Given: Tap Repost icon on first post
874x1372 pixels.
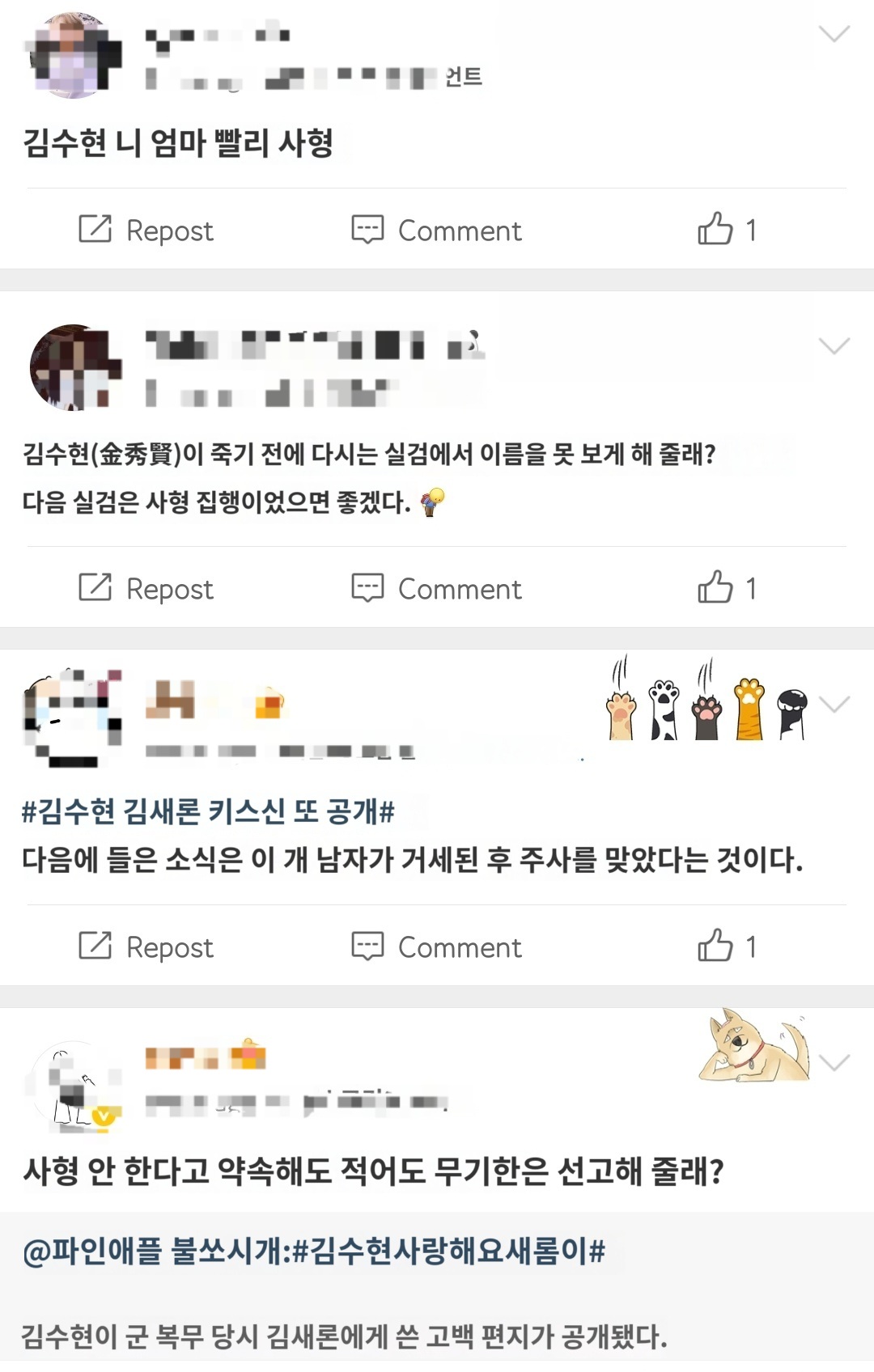Looking at the screenshot, I should pos(95,229).
